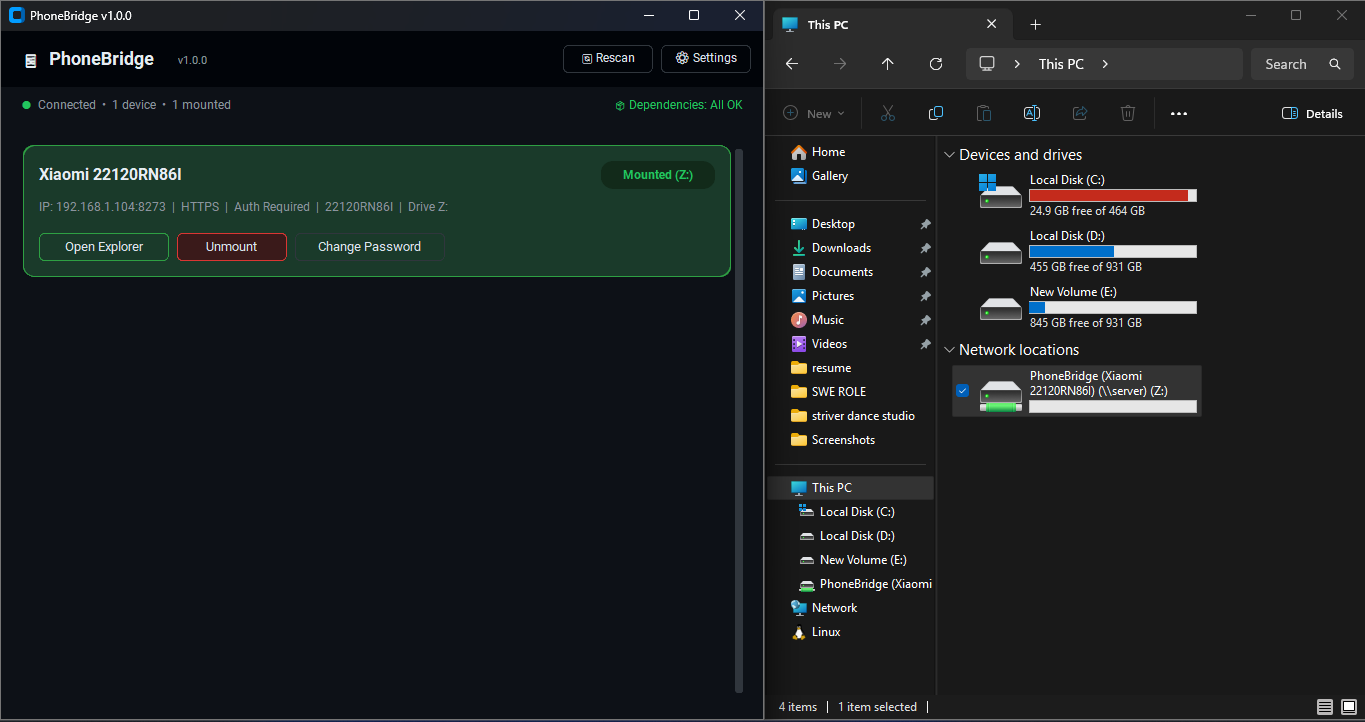Viewport: 1365px width, 722px height.
Task: Open PhoneBridge Settings
Action: pyautogui.click(x=706, y=58)
